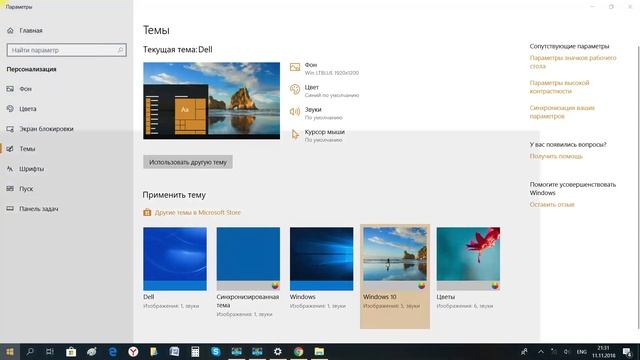
Task: Open the Шрифты fonts section
Action: 25,169
